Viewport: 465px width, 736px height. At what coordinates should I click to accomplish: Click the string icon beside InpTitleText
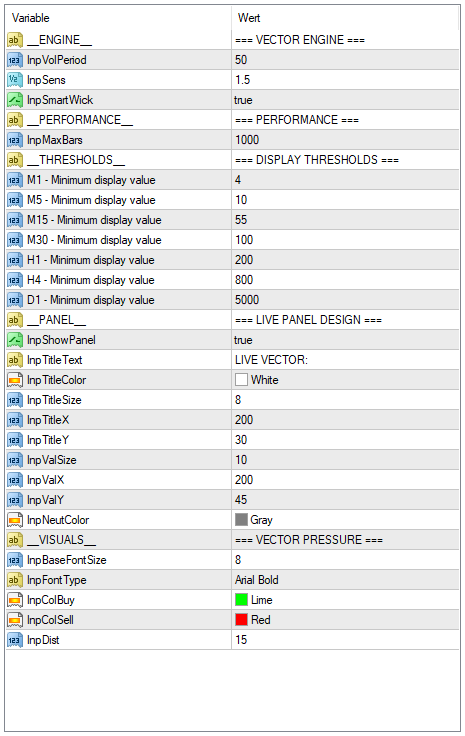pyautogui.click(x=15, y=360)
